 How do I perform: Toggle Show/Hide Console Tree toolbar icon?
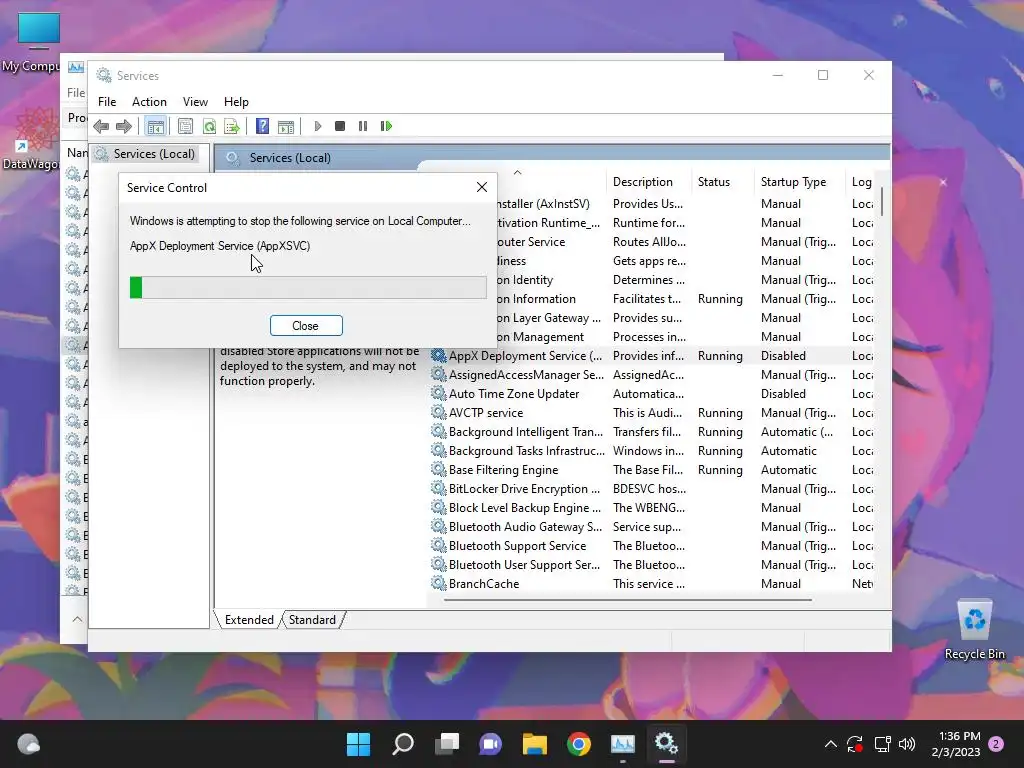[x=155, y=126]
